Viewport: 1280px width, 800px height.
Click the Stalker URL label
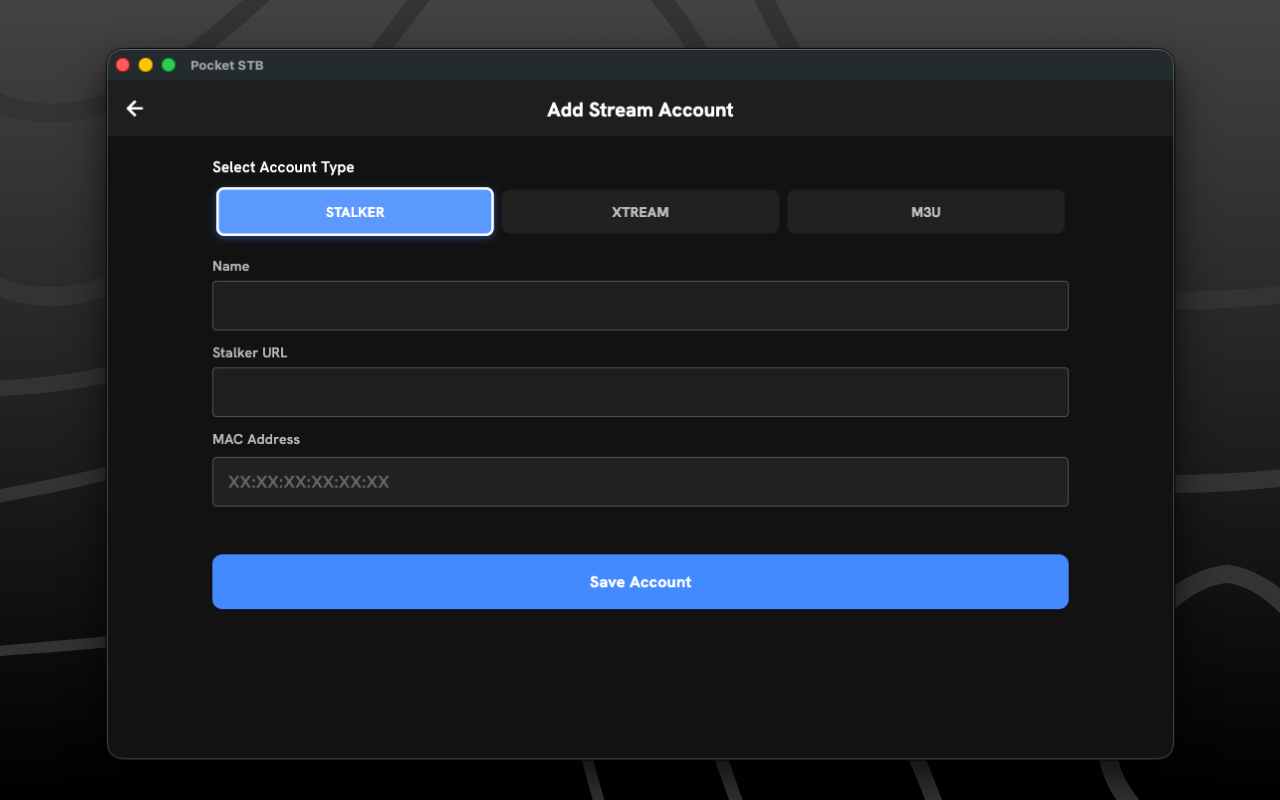coord(250,352)
